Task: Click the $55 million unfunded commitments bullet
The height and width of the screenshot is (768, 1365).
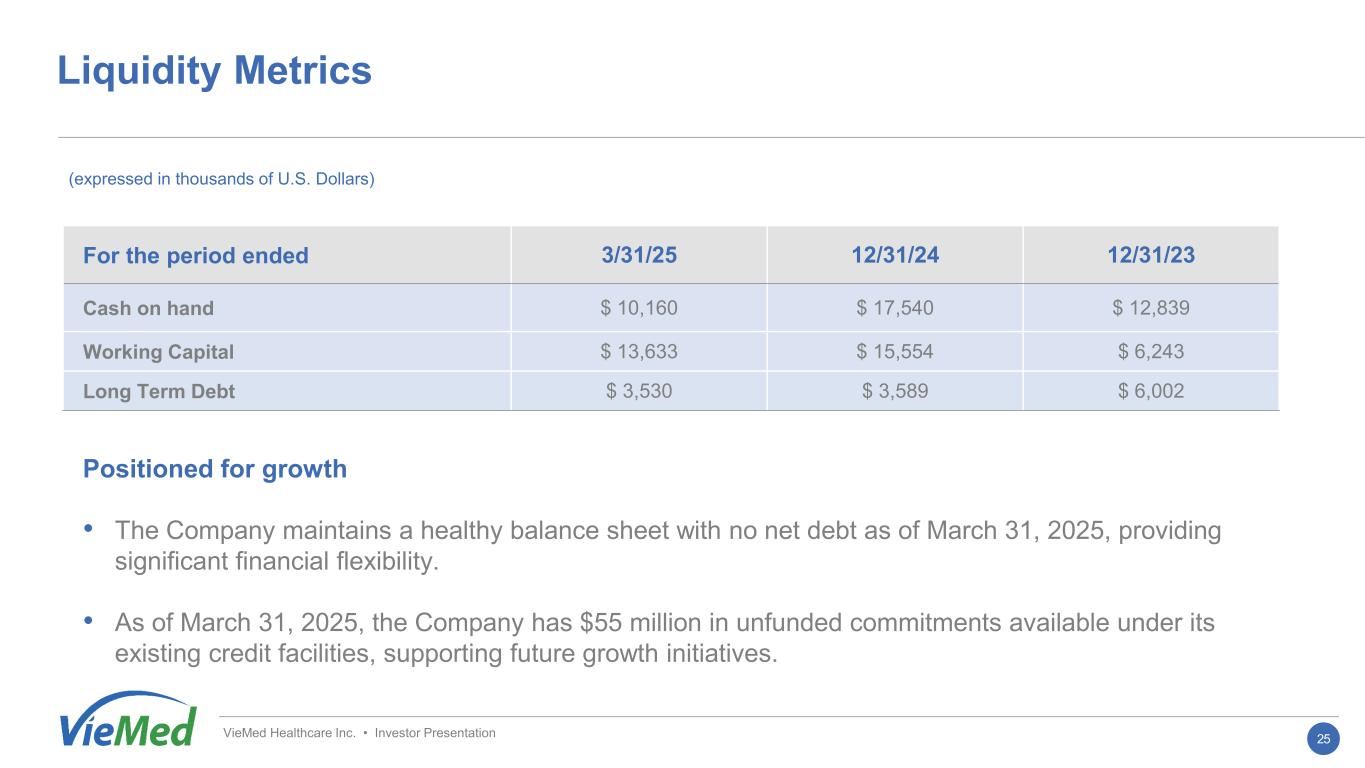Action: 664,638
